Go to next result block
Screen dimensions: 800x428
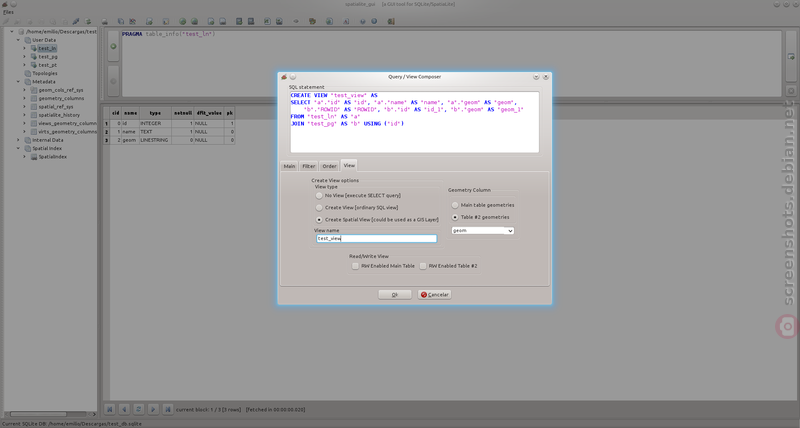(x=153, y=409)
